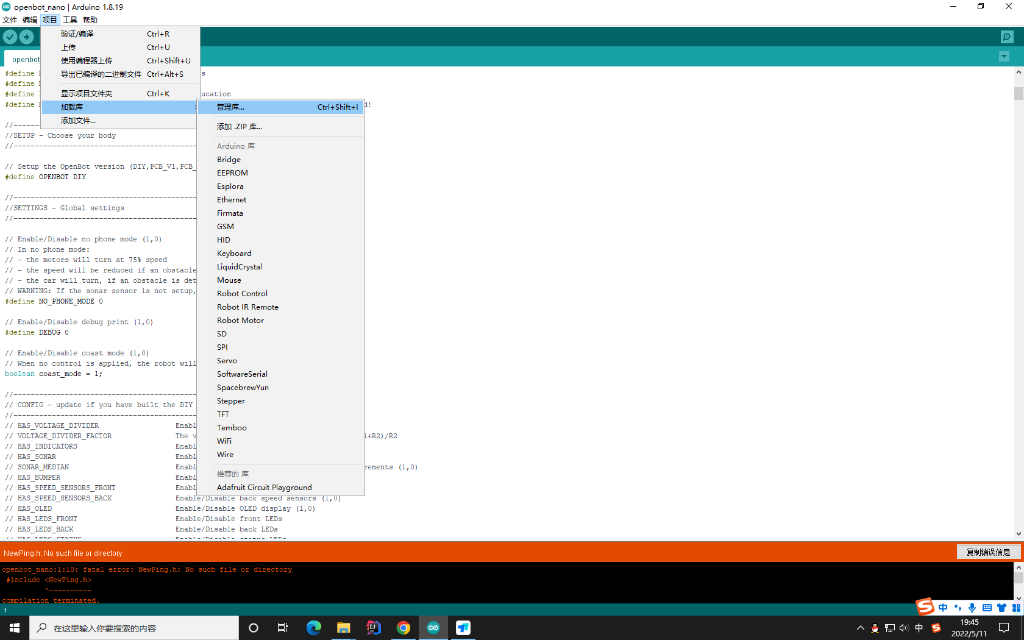Choose 上传 from the project menu
This screenshot has width=1024, height=640.
[x=120, y=47]
